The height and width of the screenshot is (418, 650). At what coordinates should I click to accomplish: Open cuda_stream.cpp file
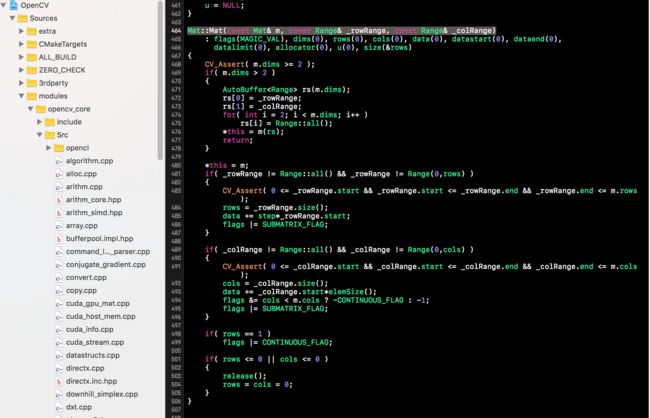95,342
